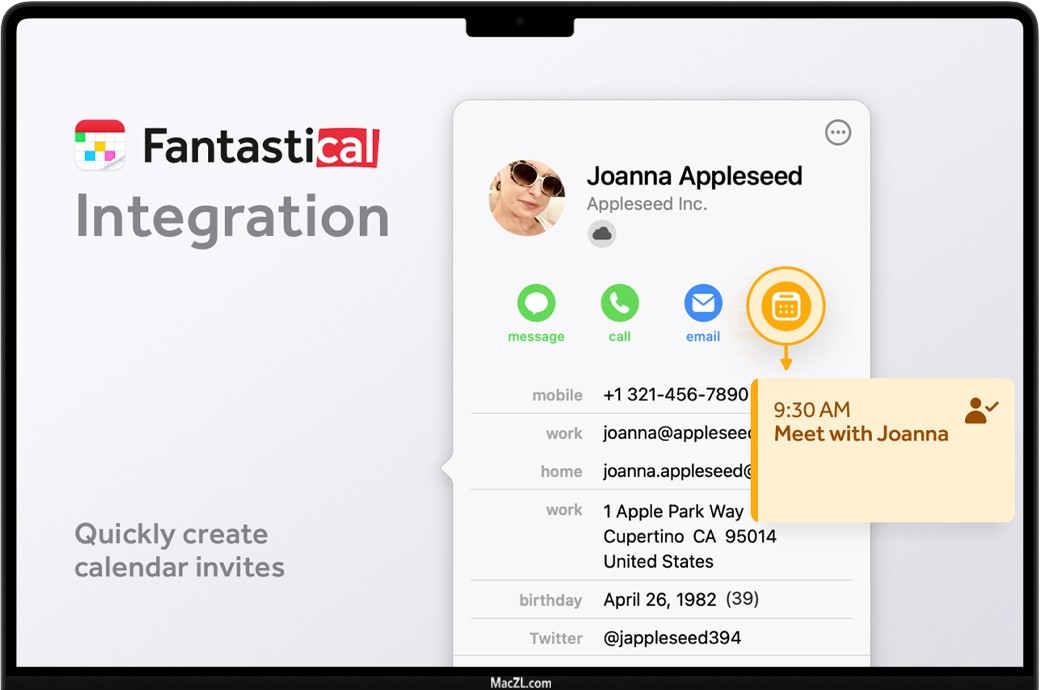Click the orange Fantastical calendar icon

point(786,307)
